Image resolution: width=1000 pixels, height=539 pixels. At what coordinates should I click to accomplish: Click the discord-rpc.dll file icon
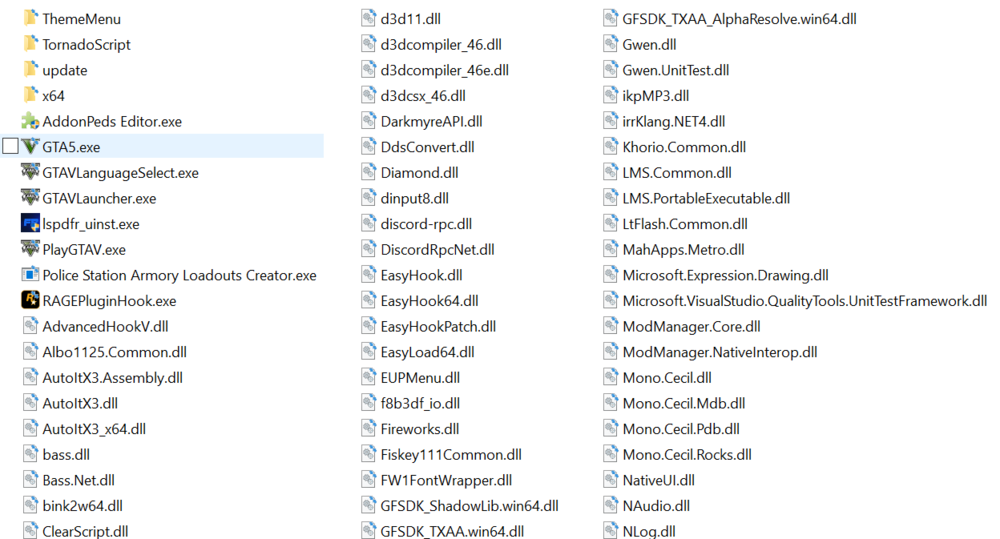369,223
